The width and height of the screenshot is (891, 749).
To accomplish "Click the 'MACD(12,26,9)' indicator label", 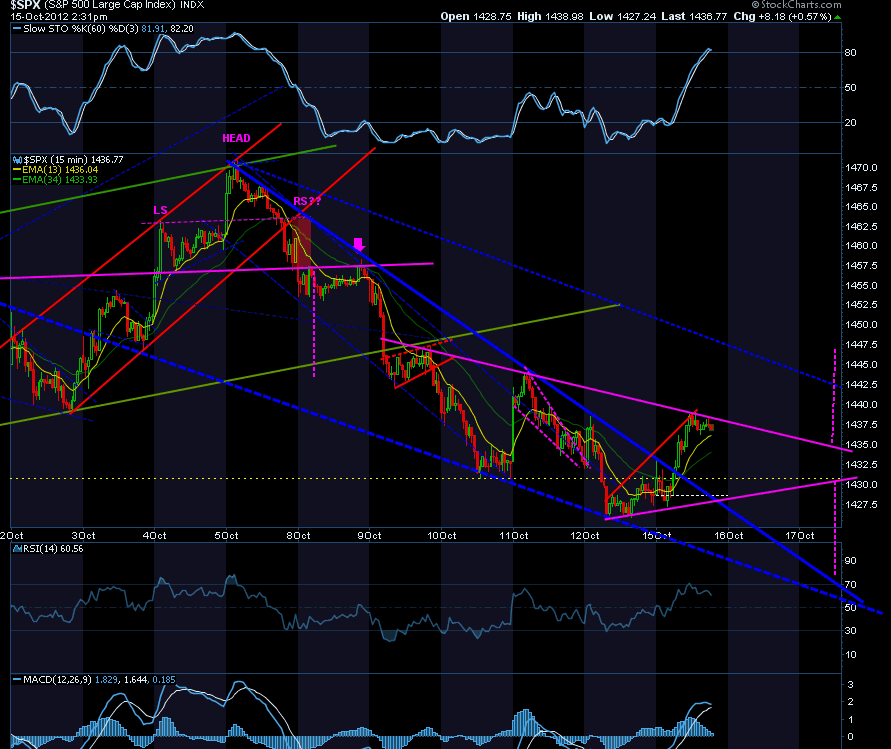I will coord(57,680).
